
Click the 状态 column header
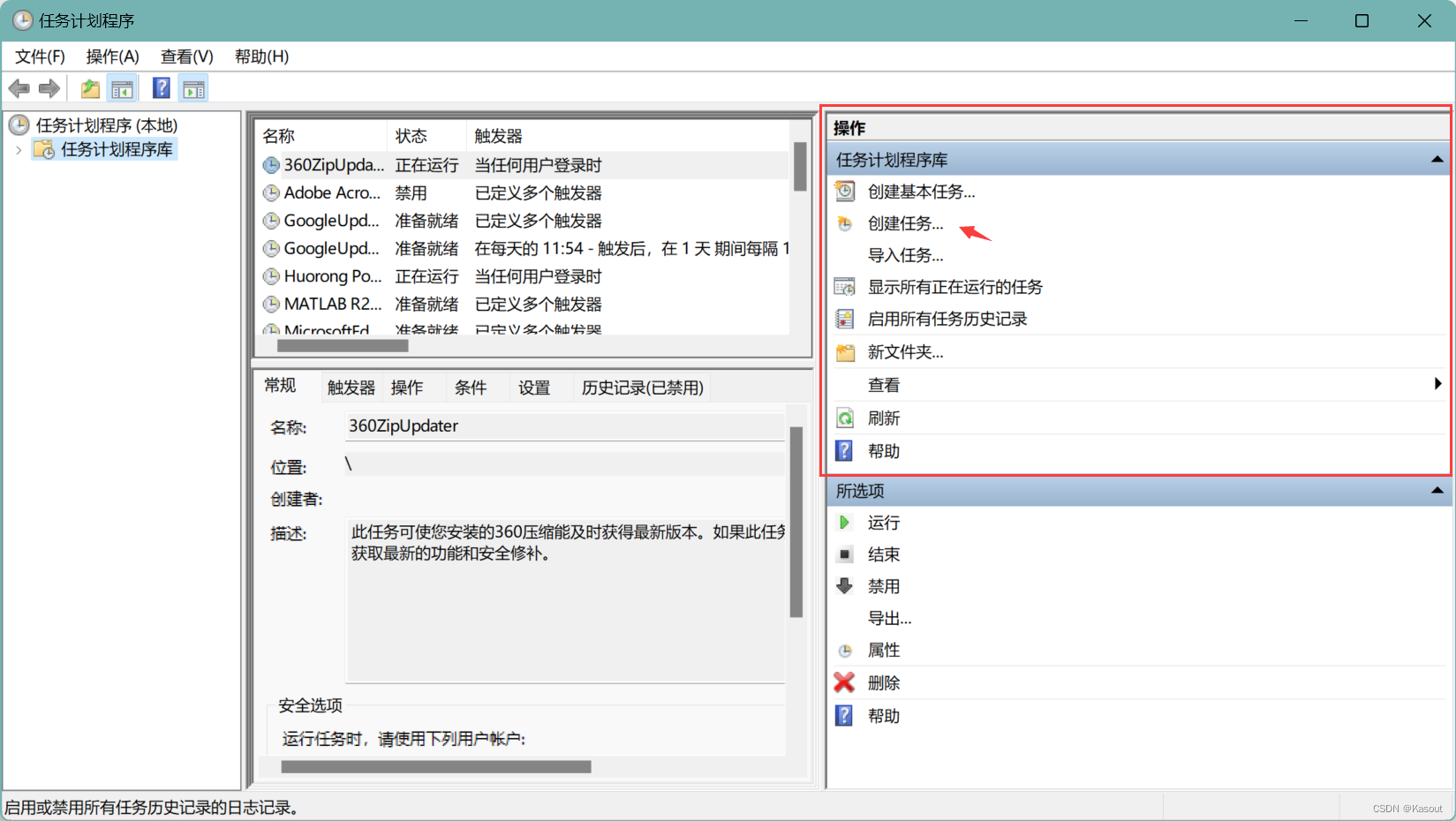point(426,136)
